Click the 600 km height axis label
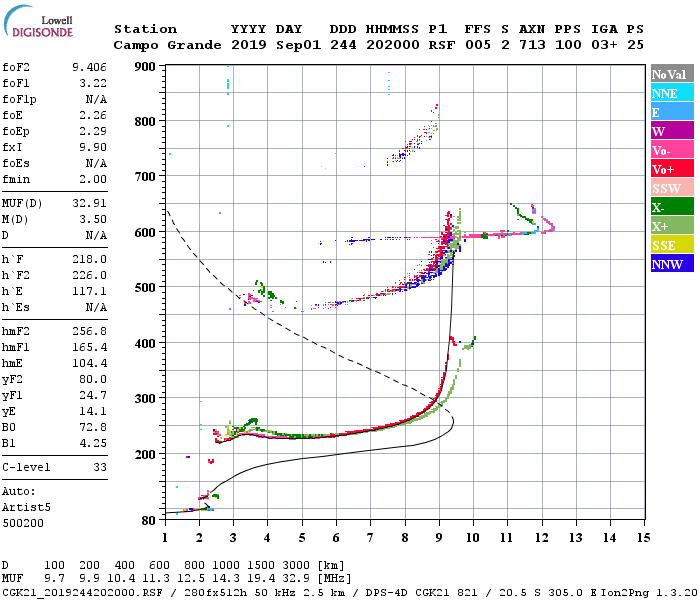Viewport: 700px width, 600px height. pos(145,233)
